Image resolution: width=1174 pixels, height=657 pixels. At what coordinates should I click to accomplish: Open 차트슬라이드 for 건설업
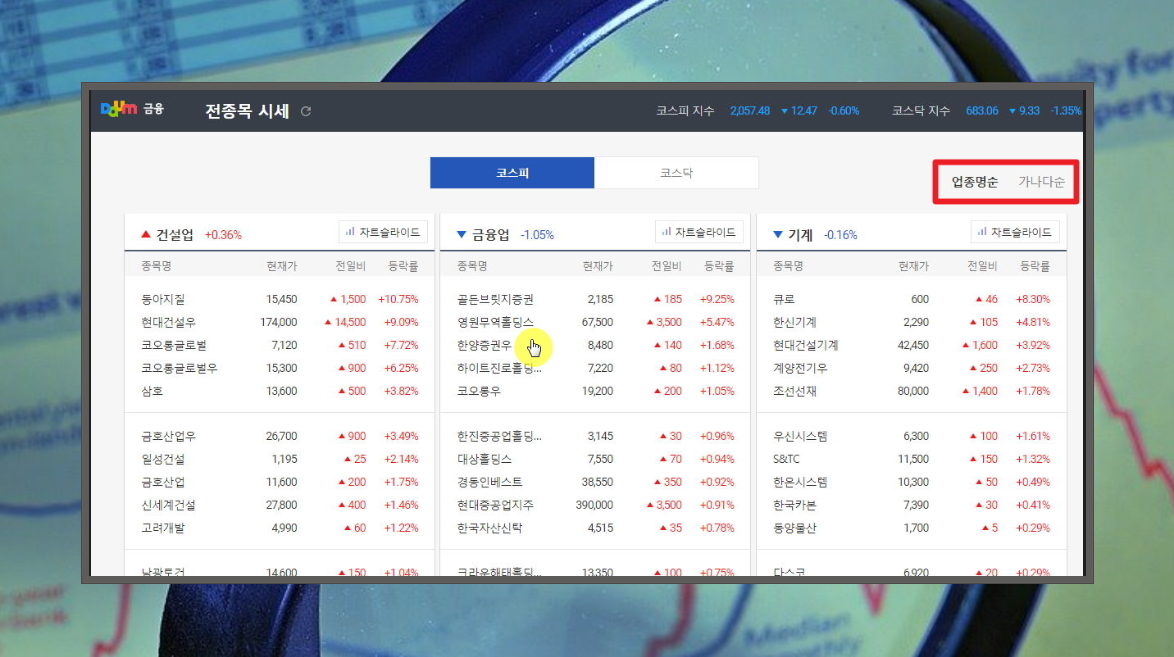pyautogui.click(x=383, y=232)
